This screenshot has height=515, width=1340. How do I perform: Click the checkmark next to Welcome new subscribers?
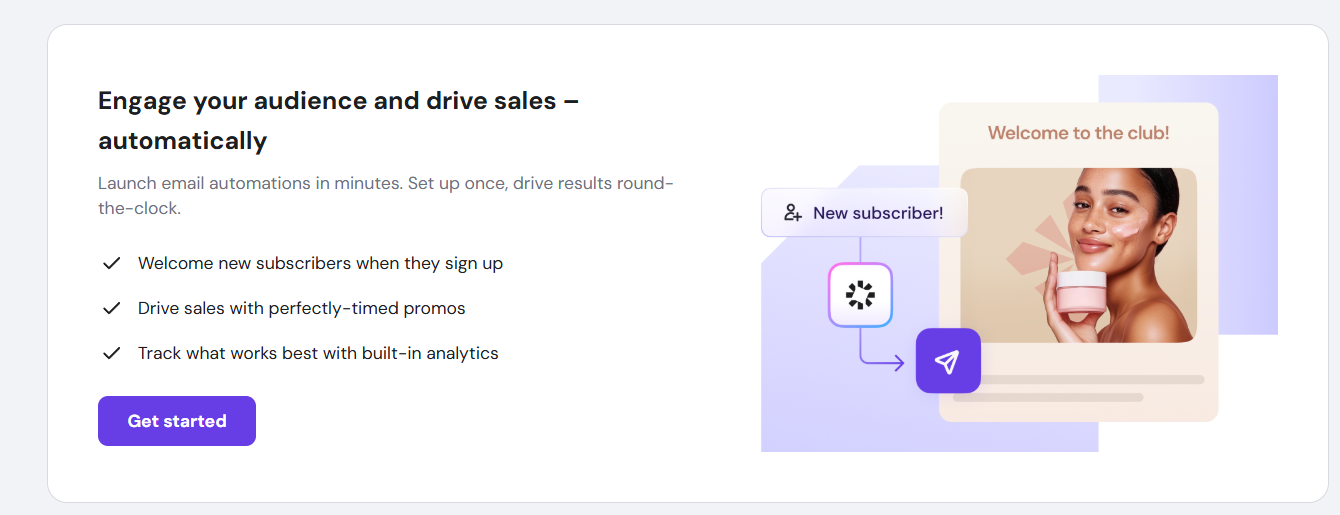[111, 264]
